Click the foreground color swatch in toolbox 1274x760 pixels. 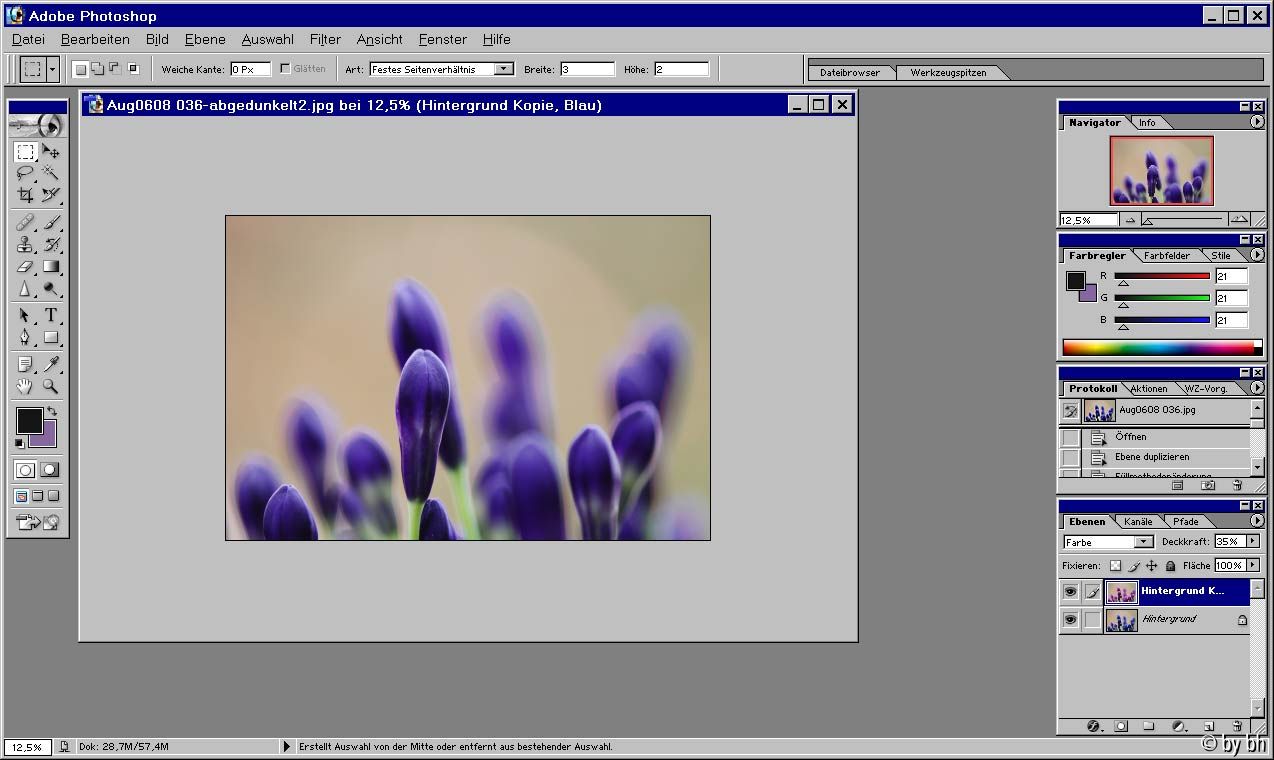[x=28, y=421]
